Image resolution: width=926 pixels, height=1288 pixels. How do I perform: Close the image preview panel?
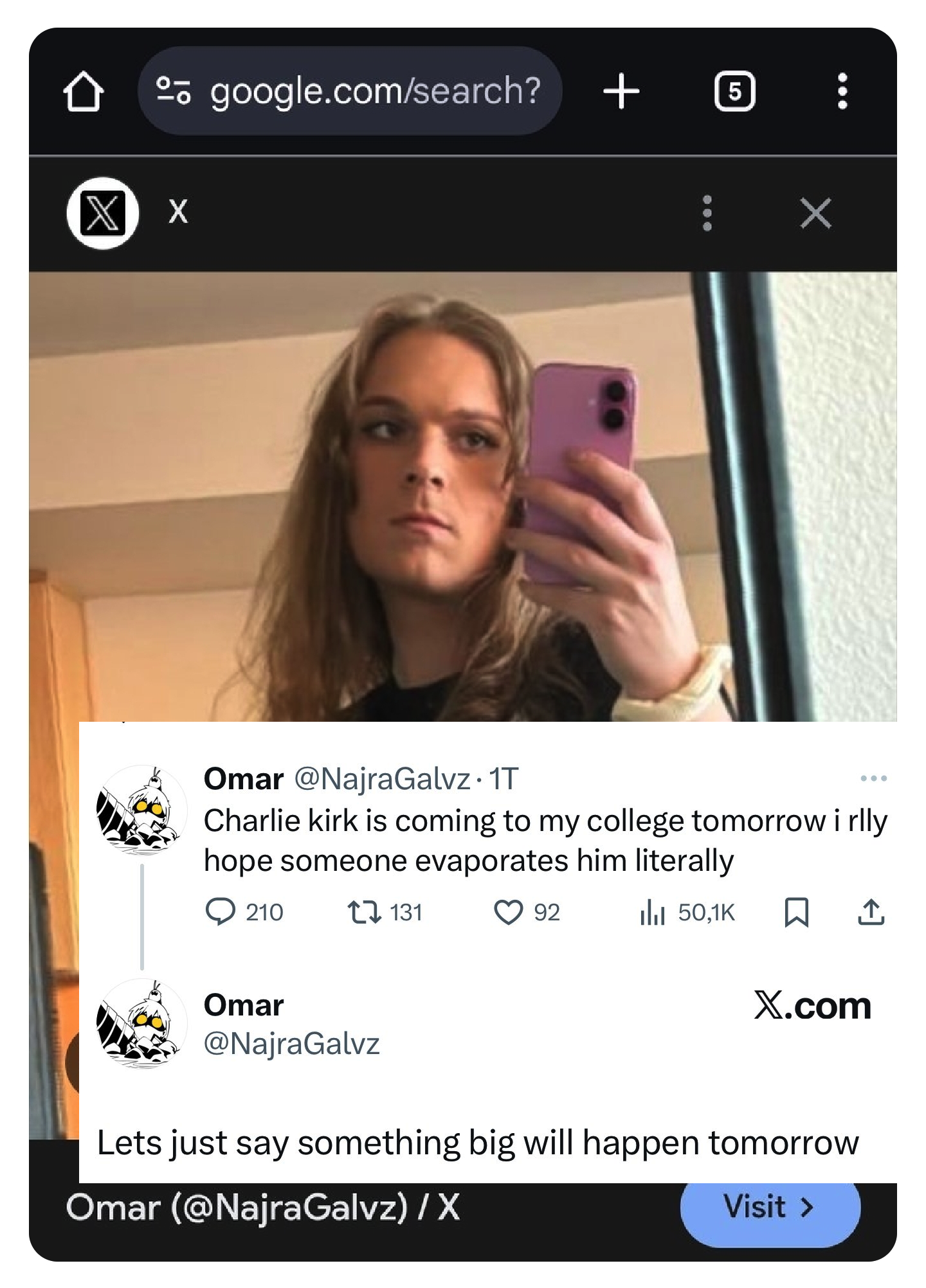(x=815, y=213)
